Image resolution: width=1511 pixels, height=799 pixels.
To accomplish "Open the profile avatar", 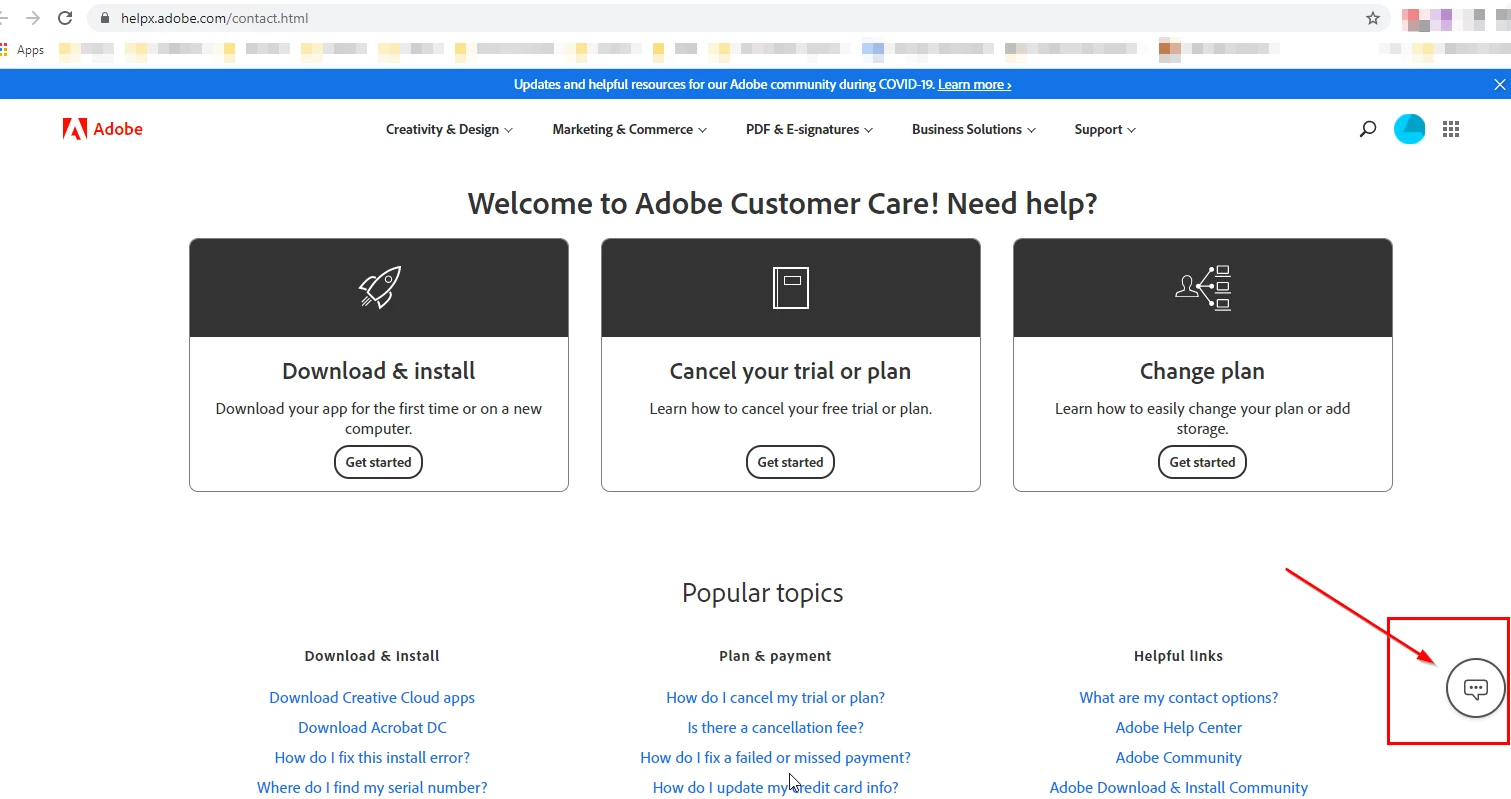I will pos(1409,129).
